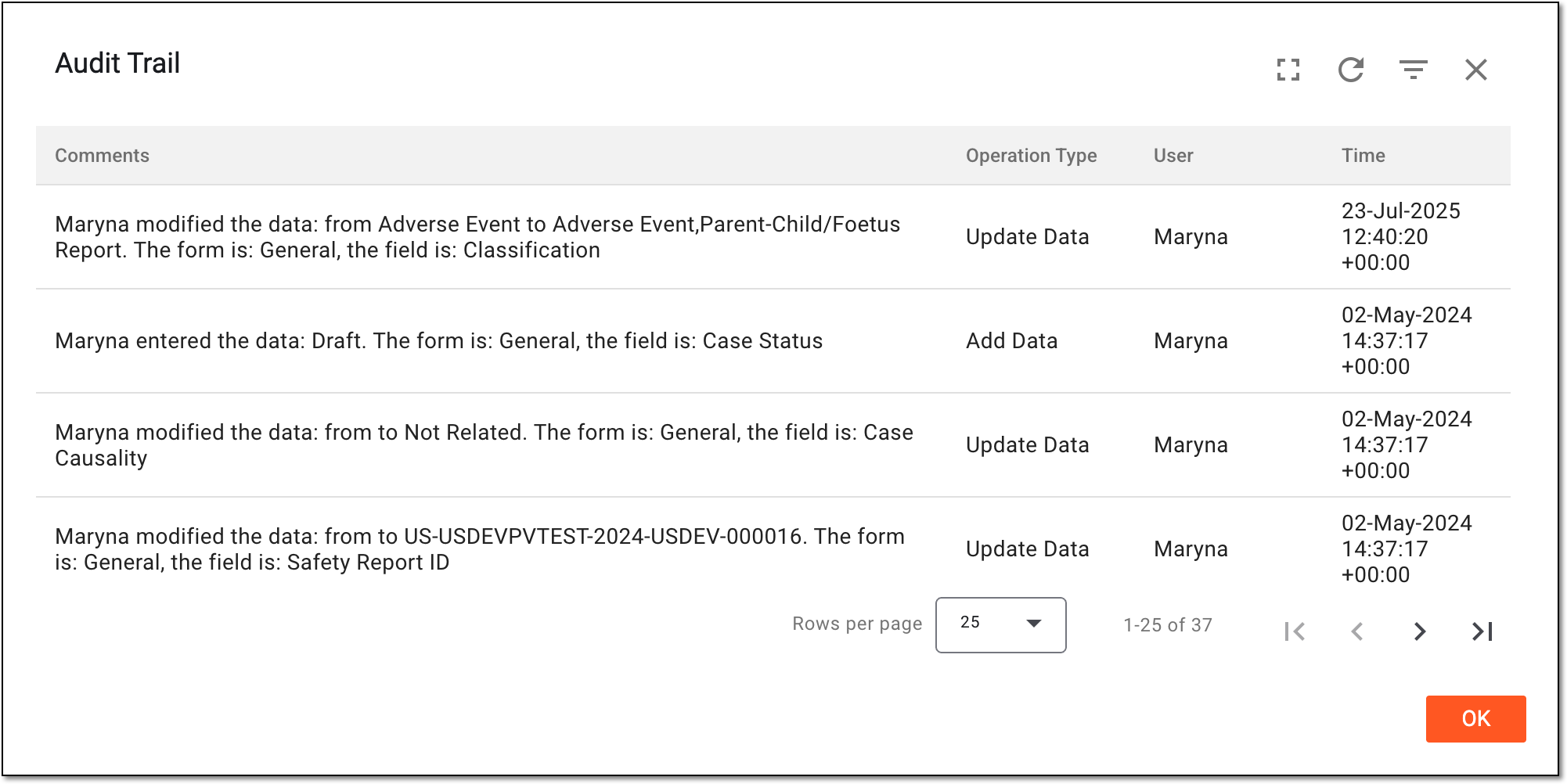This screenshot has height=784, width=1567.
Task: Select the timestamp in the Case Status row
Action: click(x=1407, y=341)
